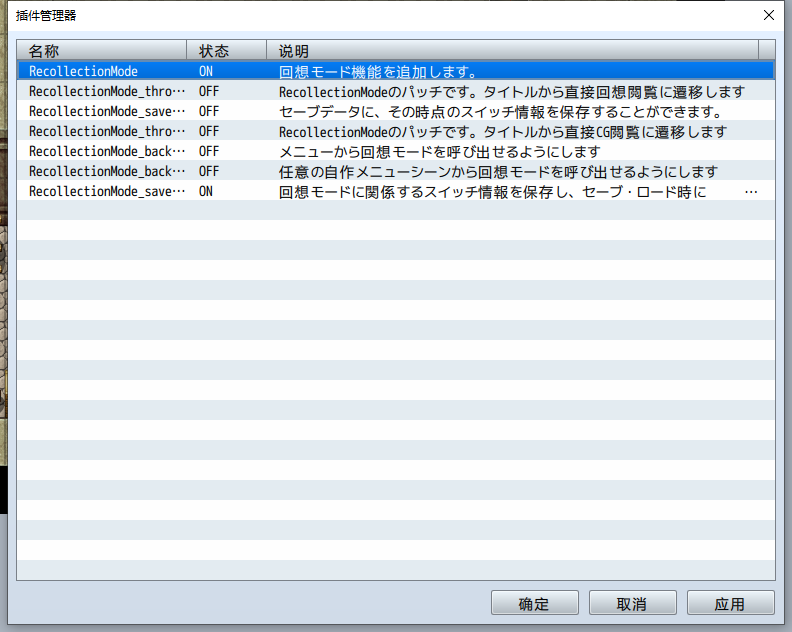Click description メニューから回想モードを呼び出せるようにします
Viewport: 792px width, 632px height.
pyautogui.click(x=439, y=152)
